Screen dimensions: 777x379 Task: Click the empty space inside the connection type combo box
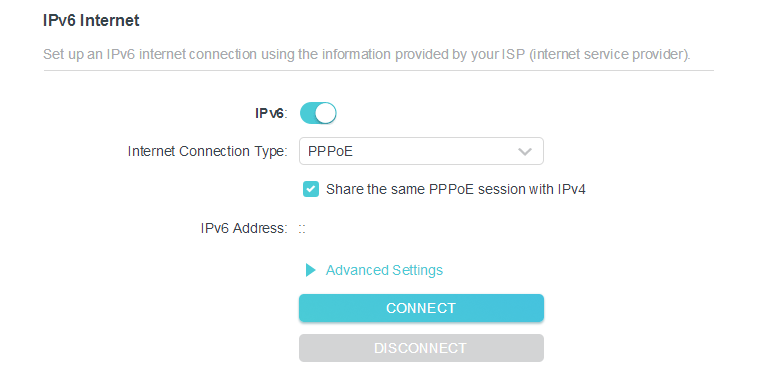(434, 151)
